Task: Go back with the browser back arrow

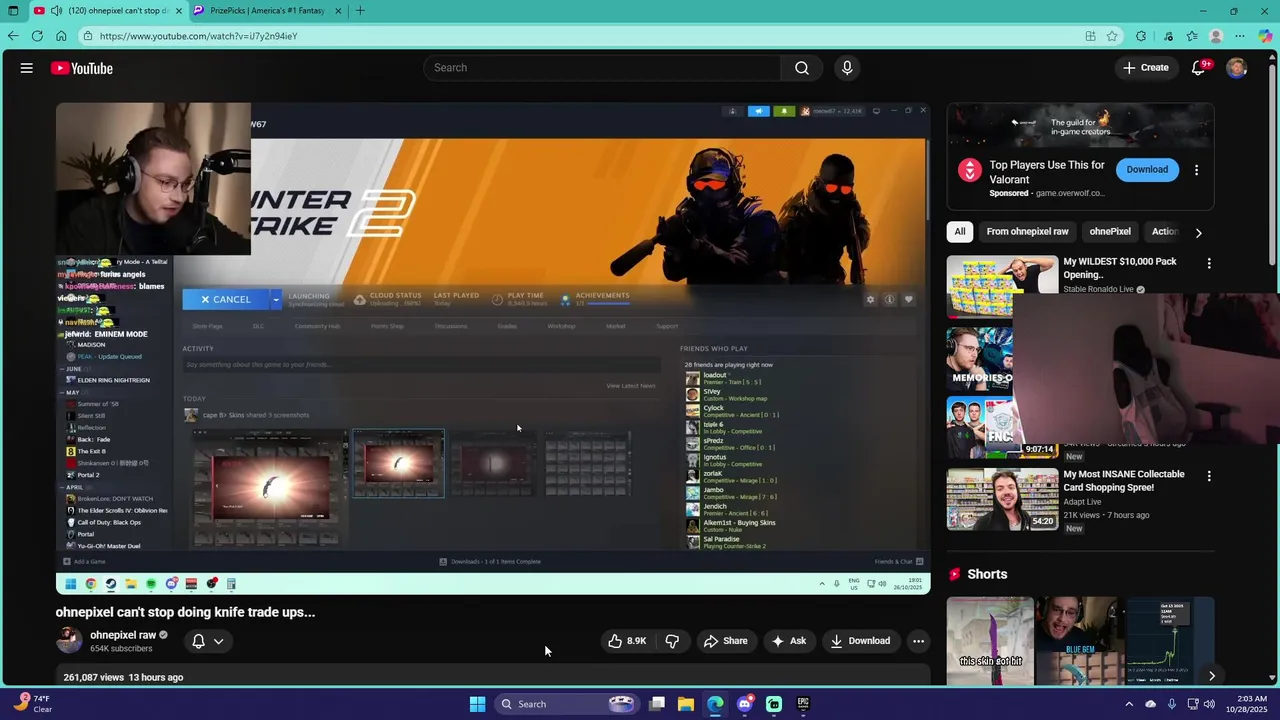Action: coord(13,36)
